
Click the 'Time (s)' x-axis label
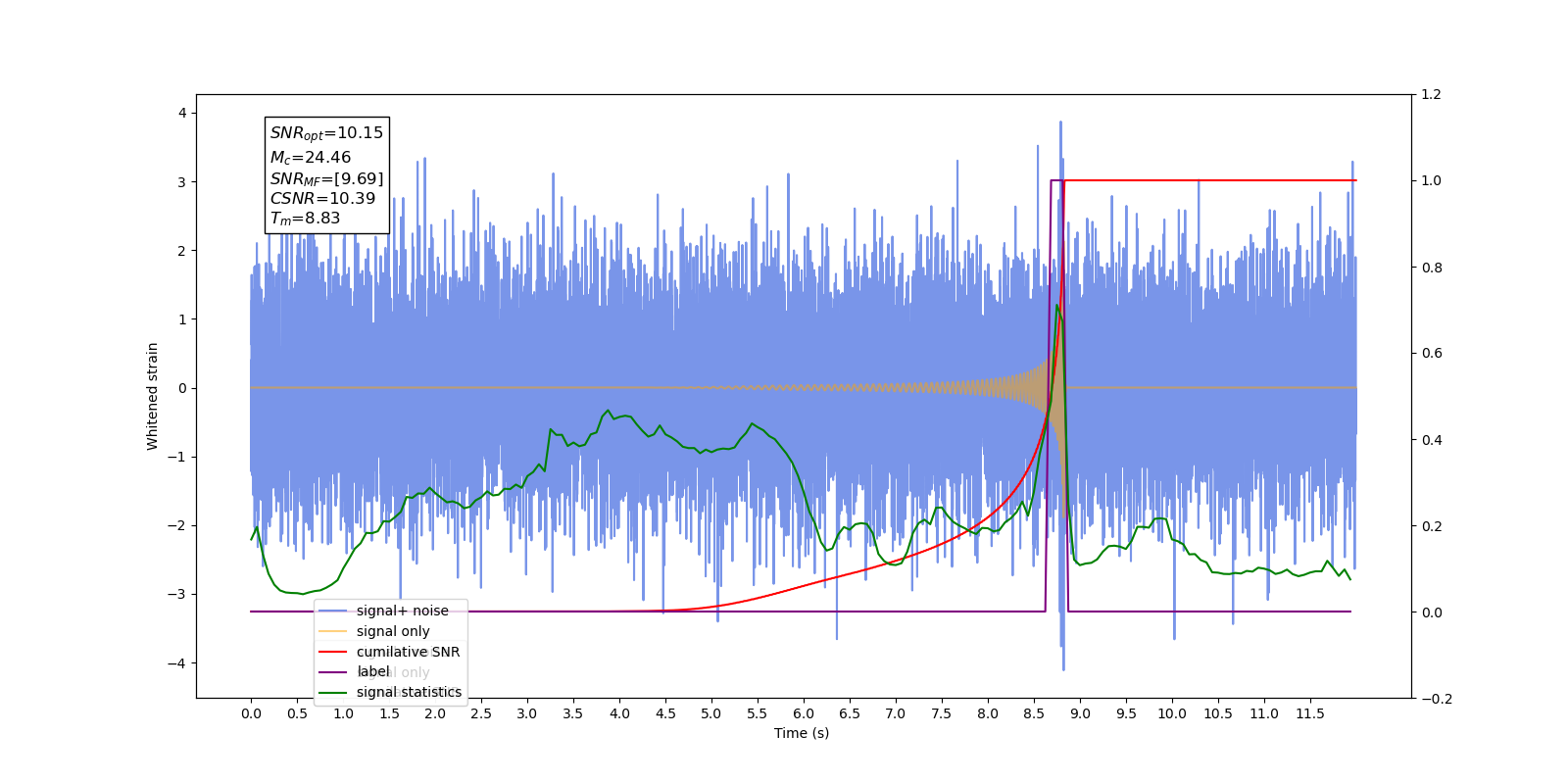[x=802, y=733]
